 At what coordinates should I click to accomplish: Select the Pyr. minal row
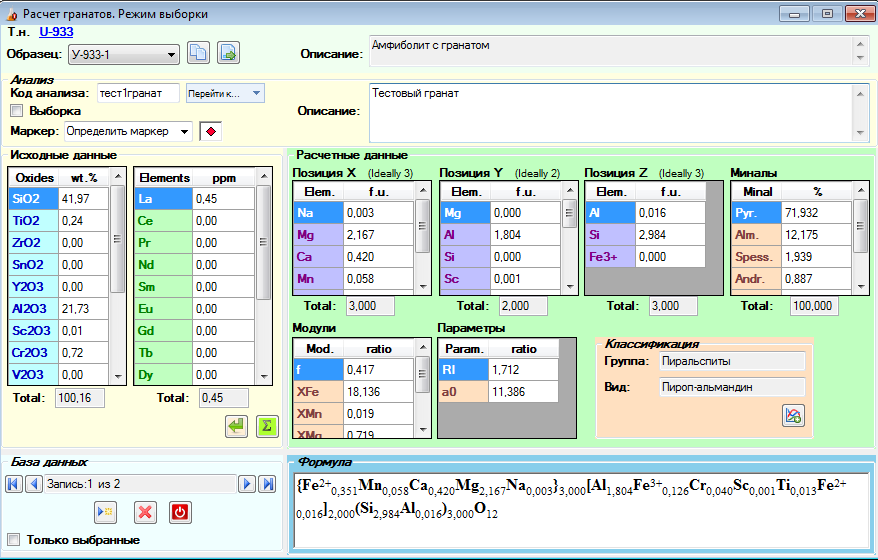[x=792, y=213]
